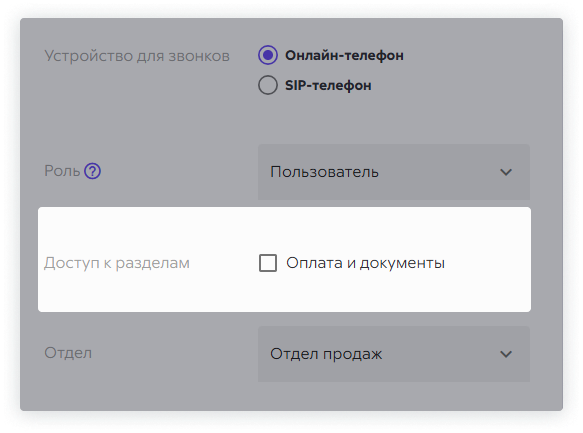Click the Доступ к разделам label

117,263
